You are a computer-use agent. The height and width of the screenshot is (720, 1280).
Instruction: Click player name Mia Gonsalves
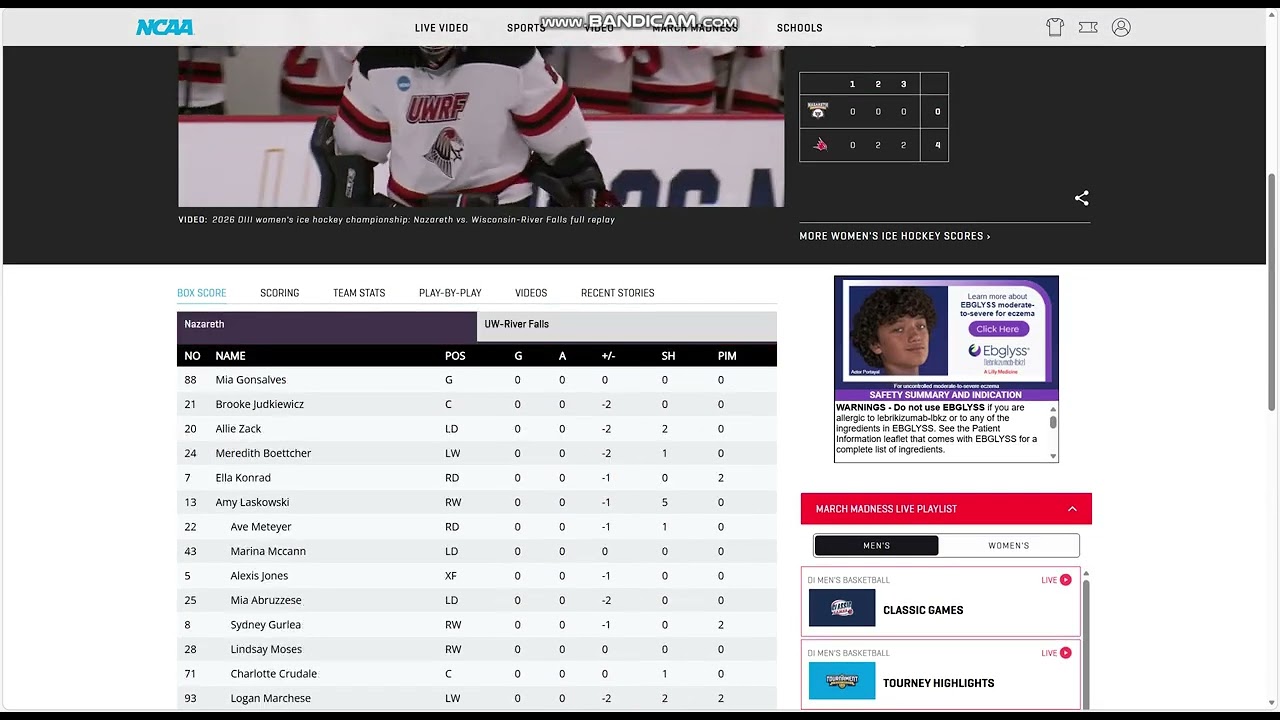pos(251,380)
